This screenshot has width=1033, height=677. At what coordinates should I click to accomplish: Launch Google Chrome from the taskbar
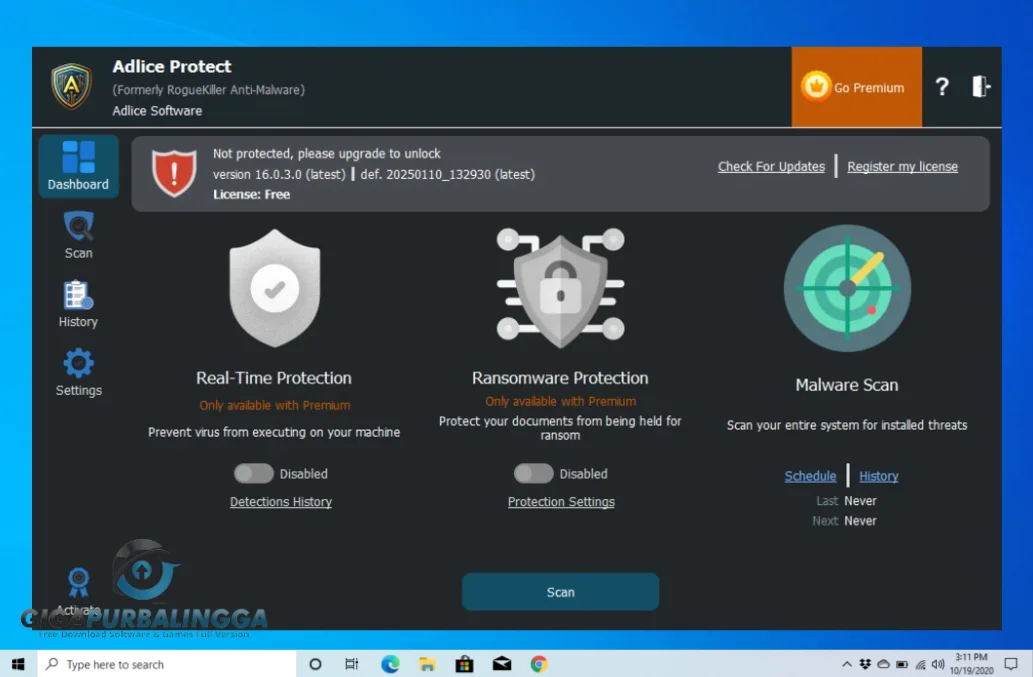[539, 664]
